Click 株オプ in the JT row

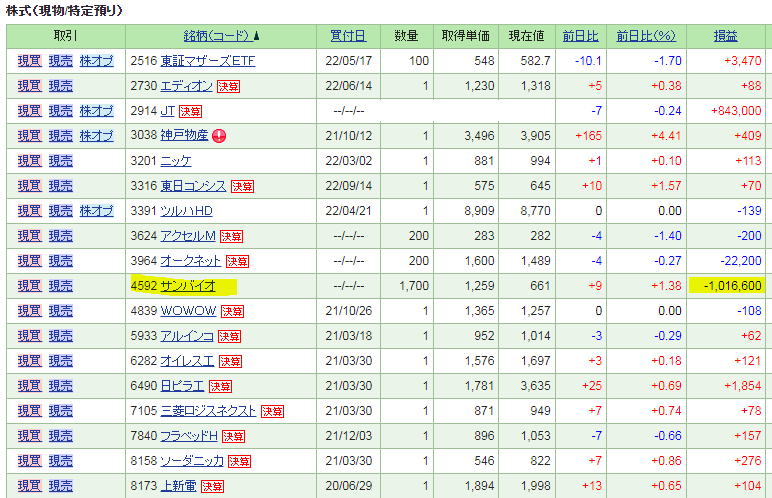(96, 111)
